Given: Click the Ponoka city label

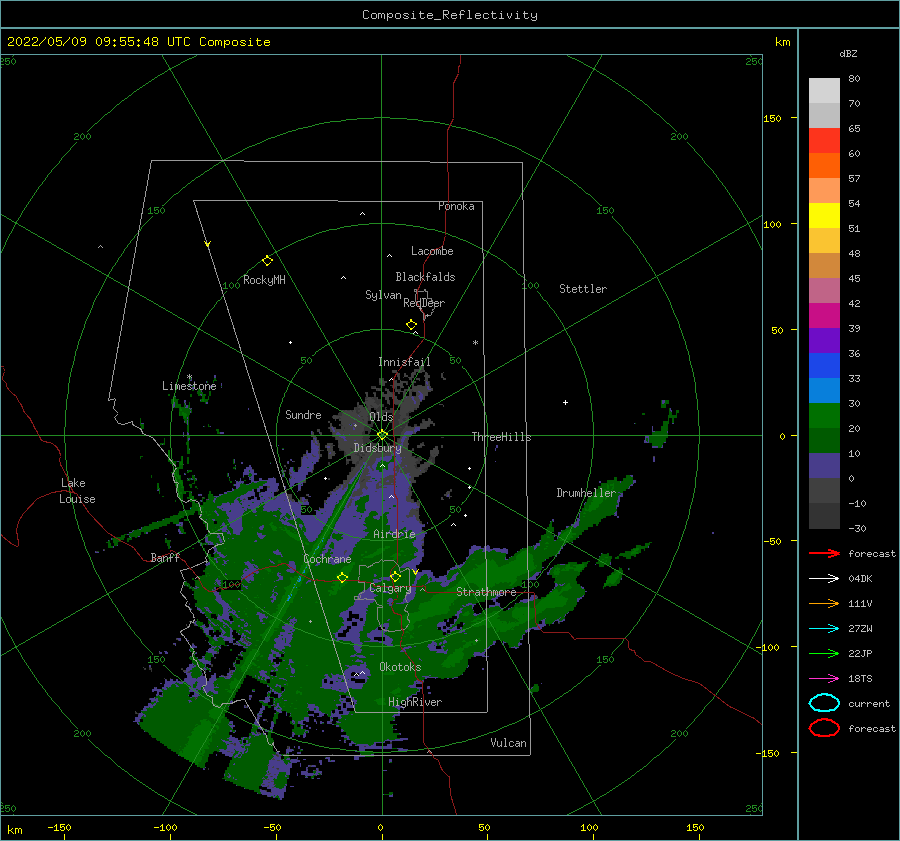Looking at the screenshot, I should (456, 206).
